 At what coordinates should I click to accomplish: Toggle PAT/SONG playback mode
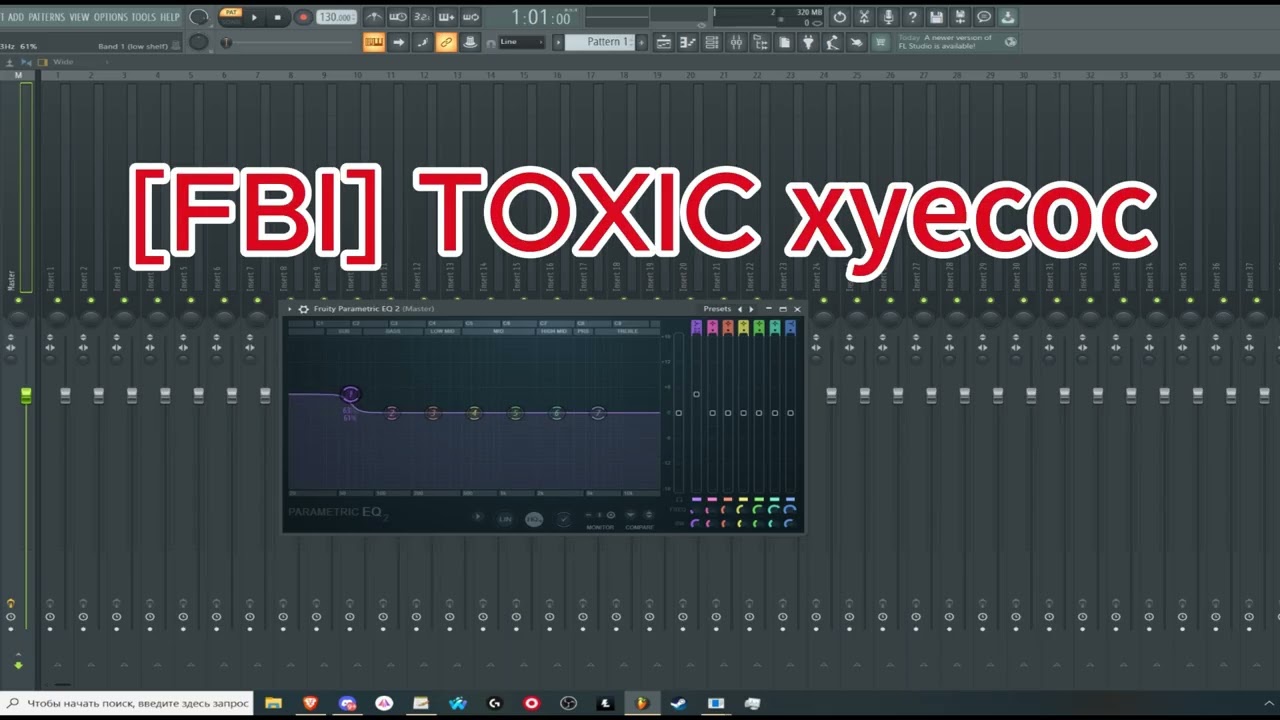pos(231,16)
